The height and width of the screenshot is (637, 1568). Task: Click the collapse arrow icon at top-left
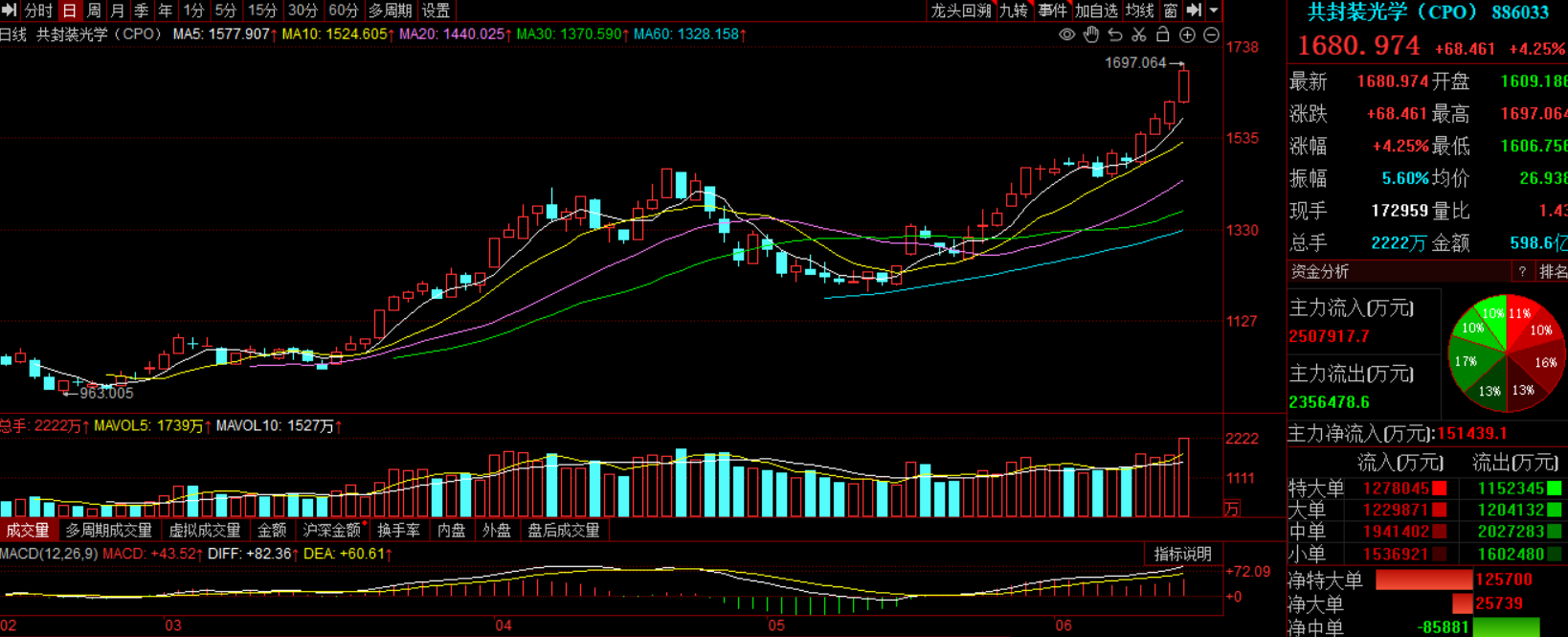(10, 11)
